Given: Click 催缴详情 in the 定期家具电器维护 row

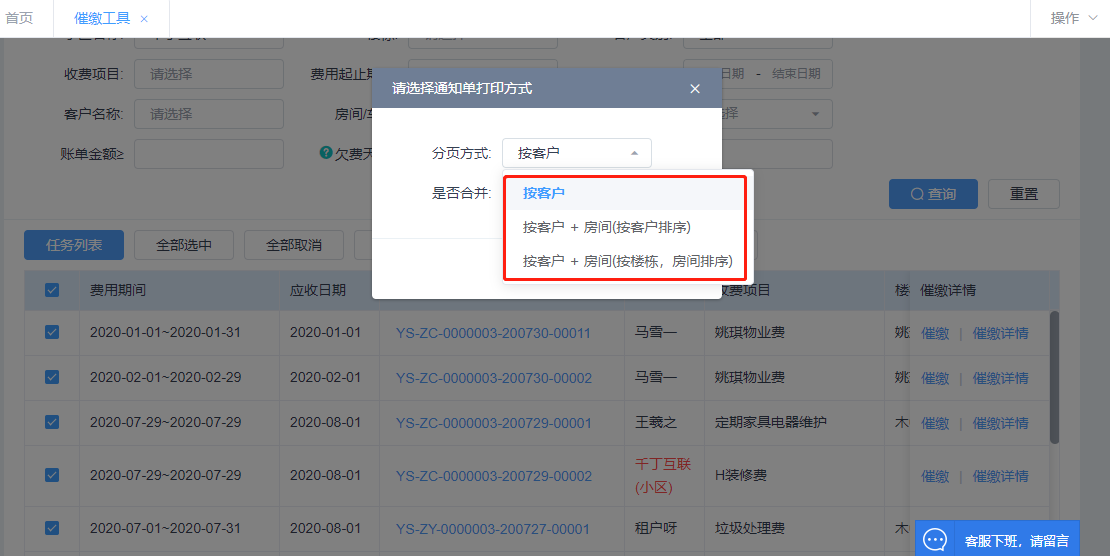Looking at the screenshot, I should pyautogui.click(x=1000, y=423).
